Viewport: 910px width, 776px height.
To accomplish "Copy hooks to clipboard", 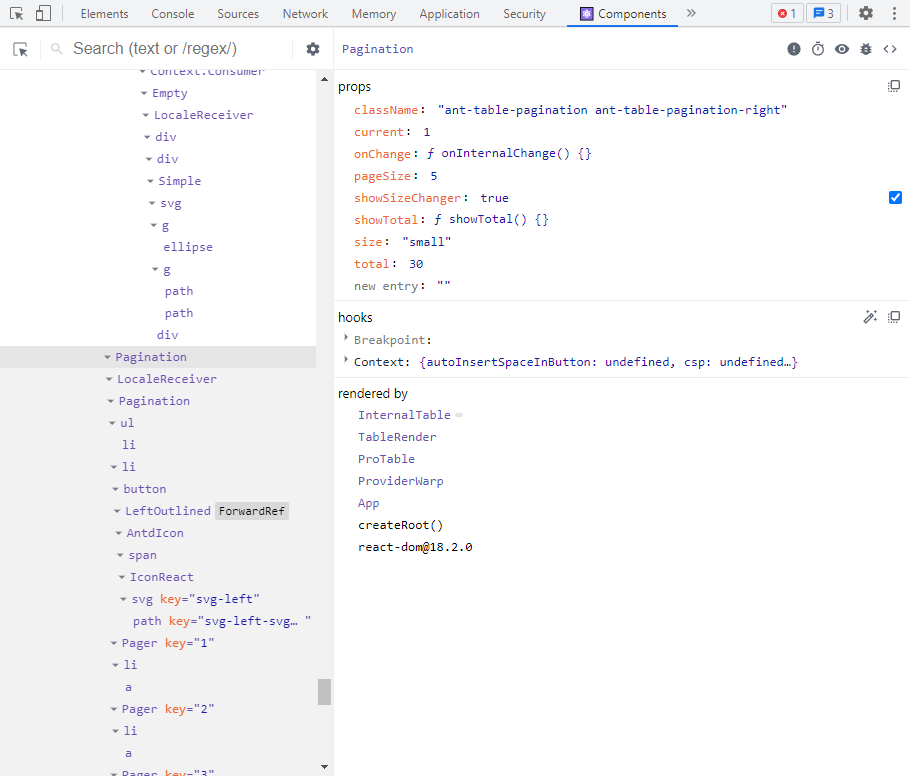I will click(894, 317).
